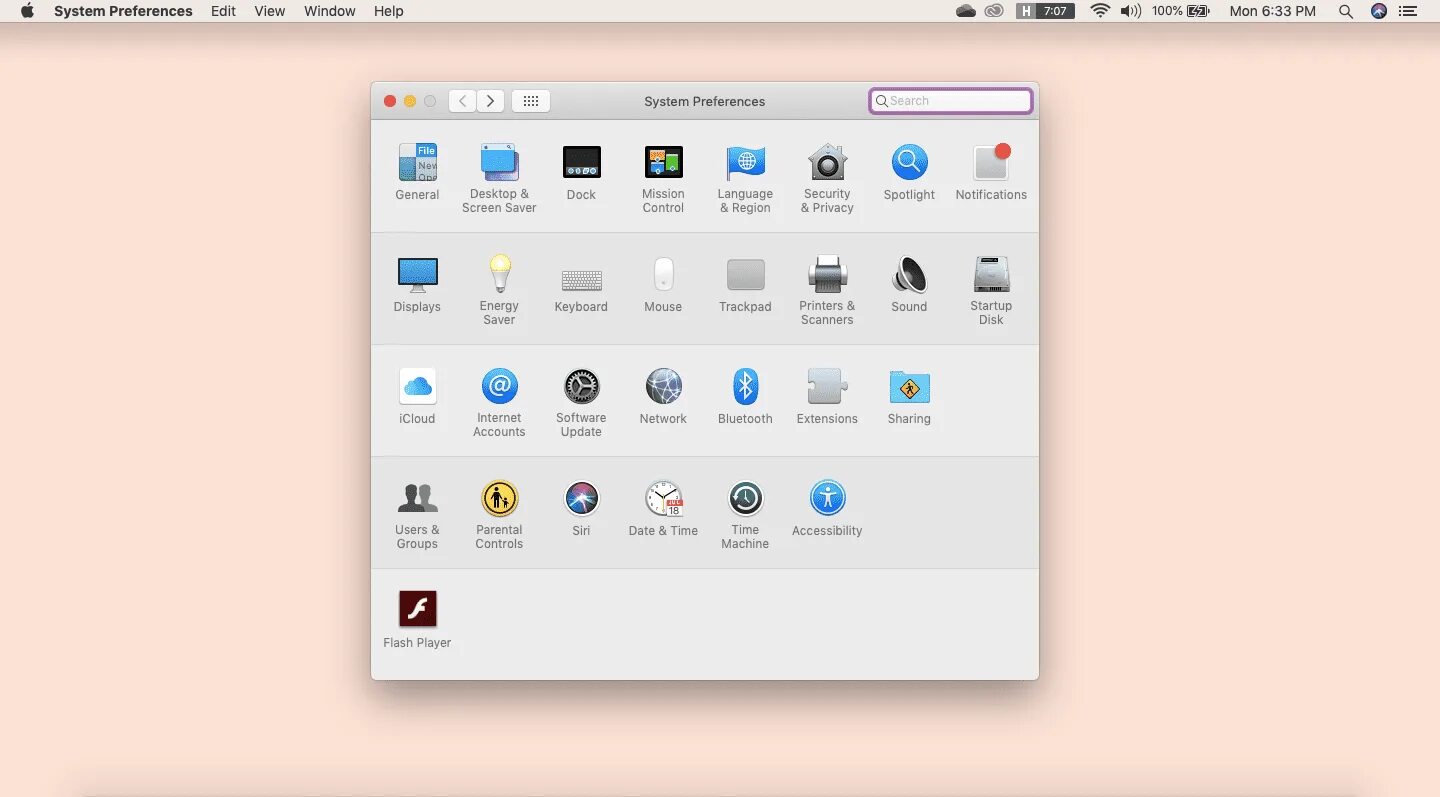Viewport: 1440px width, 797px height.
Task: Open the volume menu bar control
Action: 1131,11
